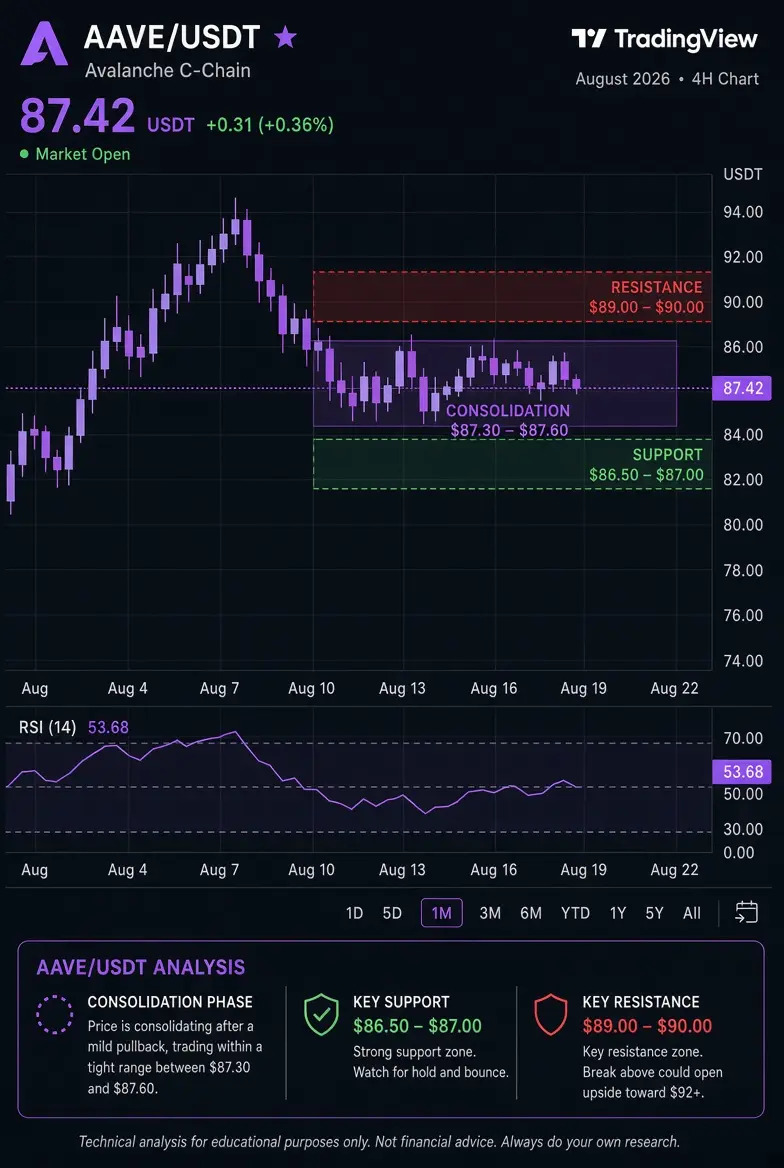Click the red shield Key Resistance icon
The image size is (784, 1168).
[x=551, y=1015]
